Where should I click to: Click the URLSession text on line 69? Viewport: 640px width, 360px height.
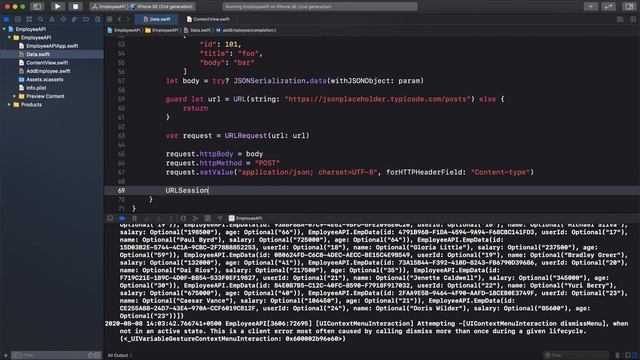[x=187, y=191]
